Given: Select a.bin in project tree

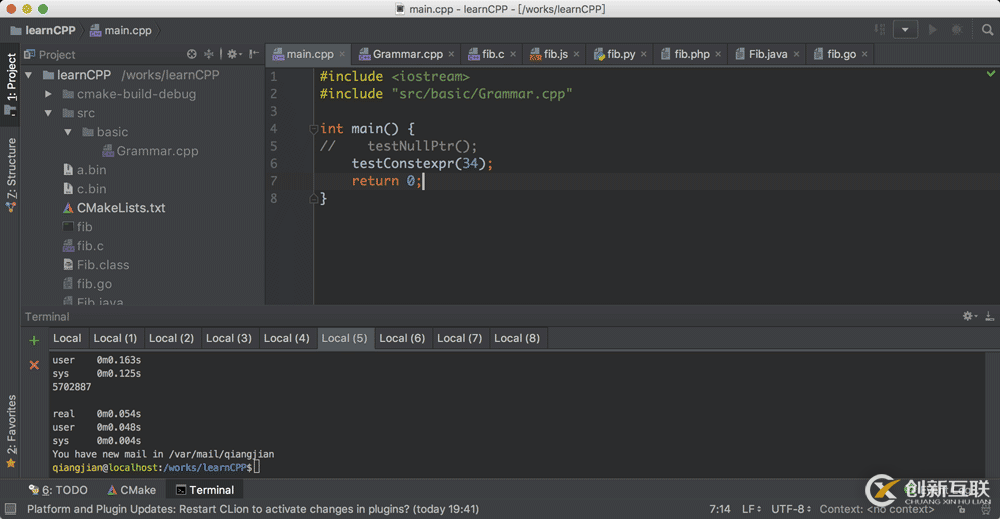Looking at the screenshot, I should [85, 170].
